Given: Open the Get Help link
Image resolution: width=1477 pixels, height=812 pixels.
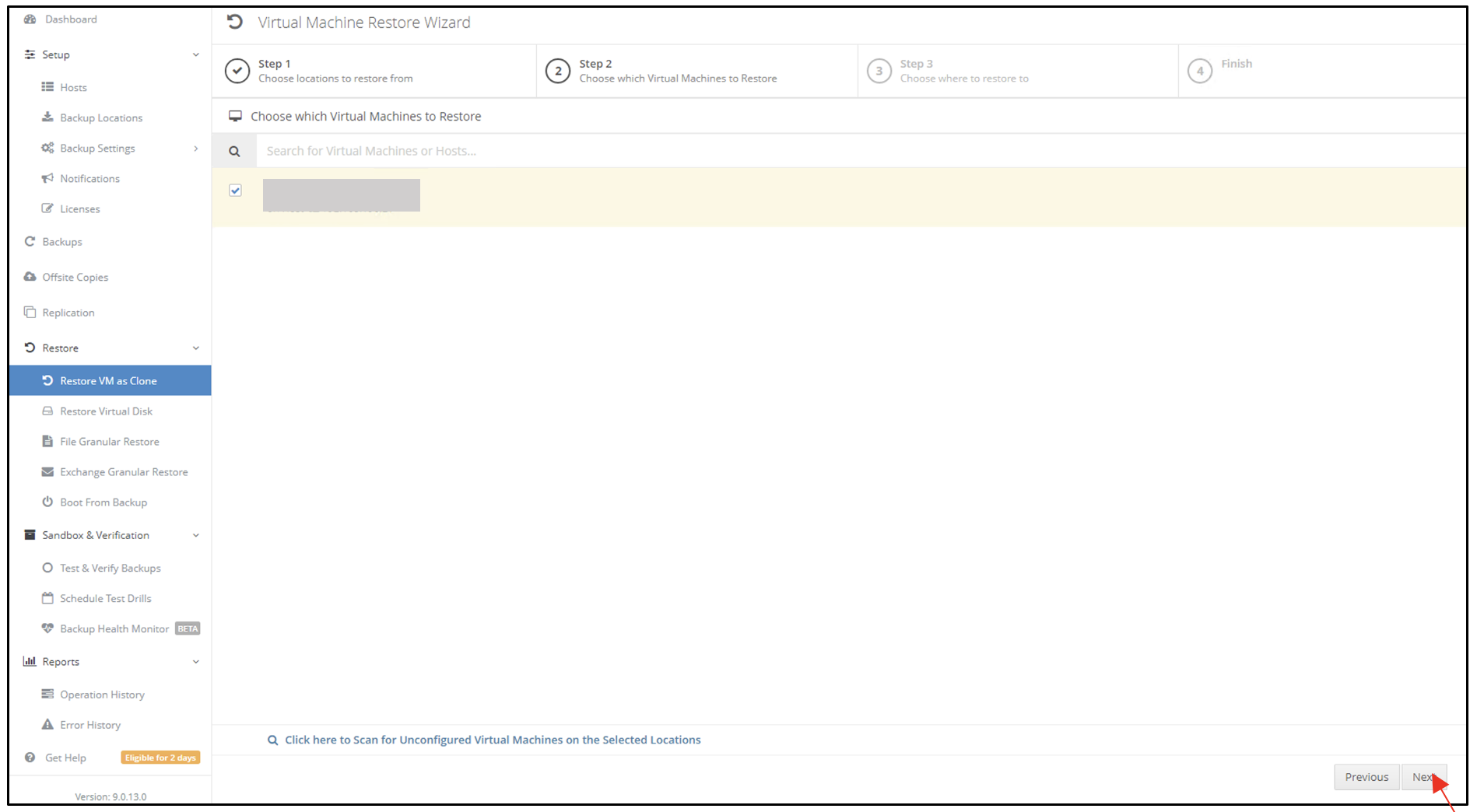Looking at the screenshot, I should pyautogui.click(x=65, y=758).
